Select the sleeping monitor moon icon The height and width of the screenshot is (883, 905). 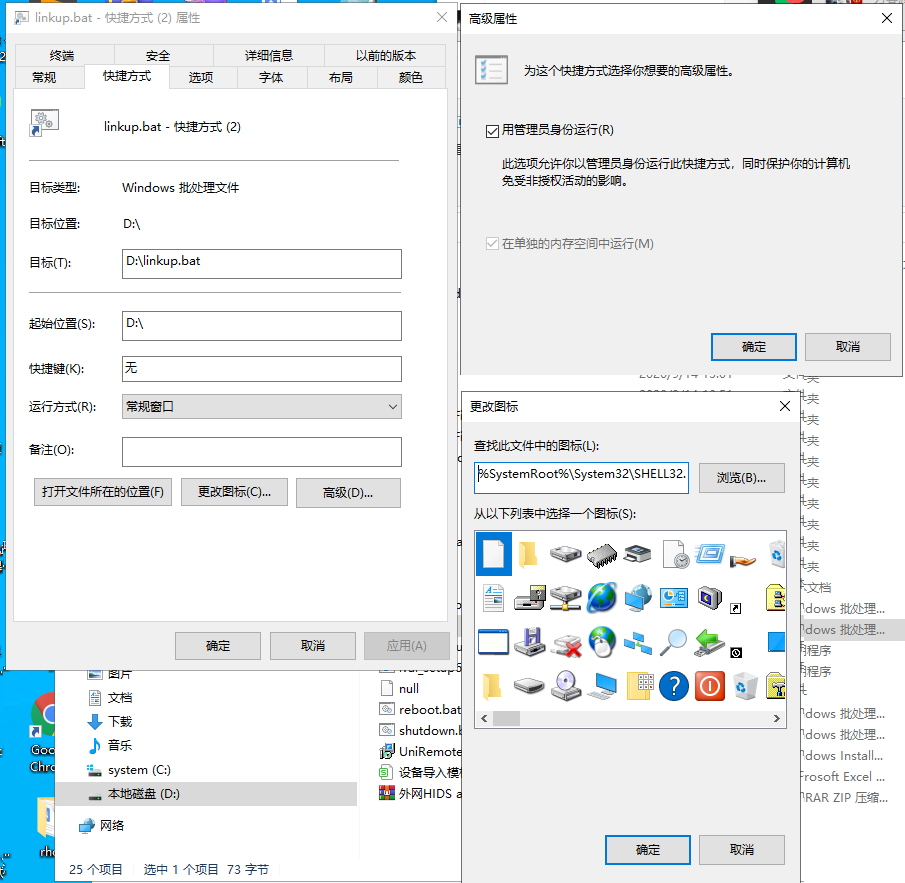[709, 598]
